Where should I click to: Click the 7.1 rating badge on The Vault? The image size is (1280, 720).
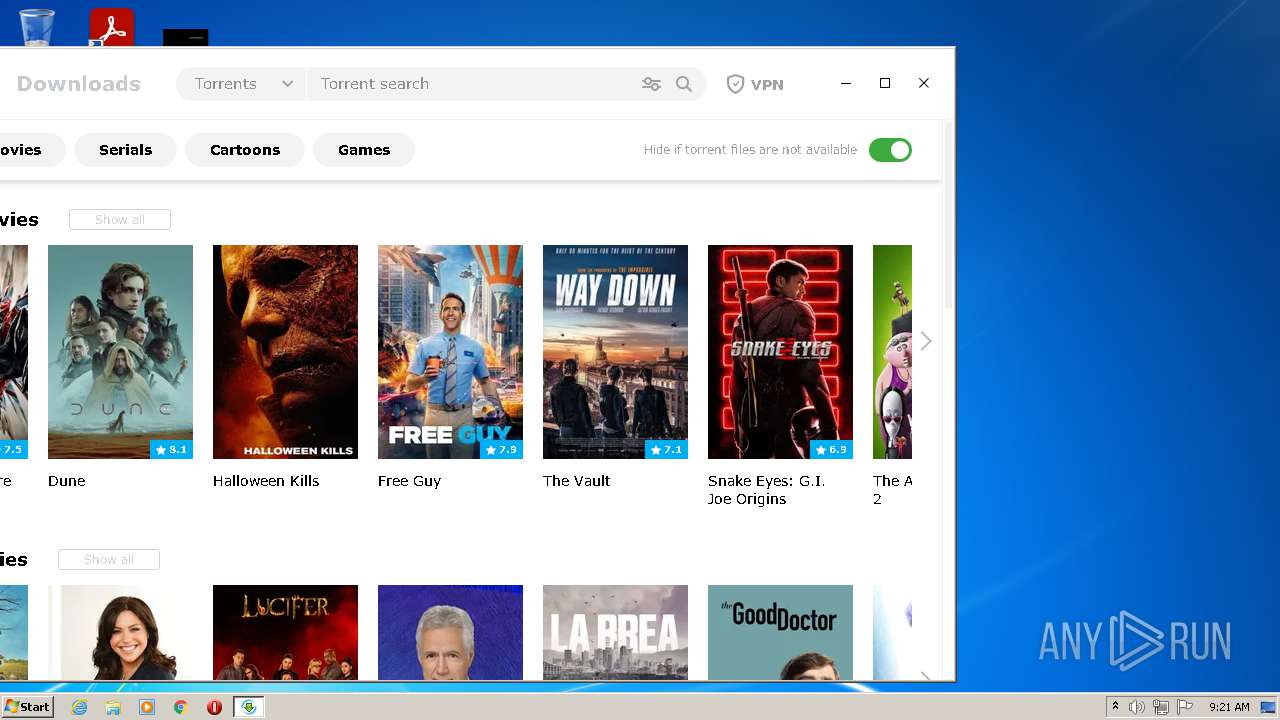pyautogui.click(x=666, y=450)
